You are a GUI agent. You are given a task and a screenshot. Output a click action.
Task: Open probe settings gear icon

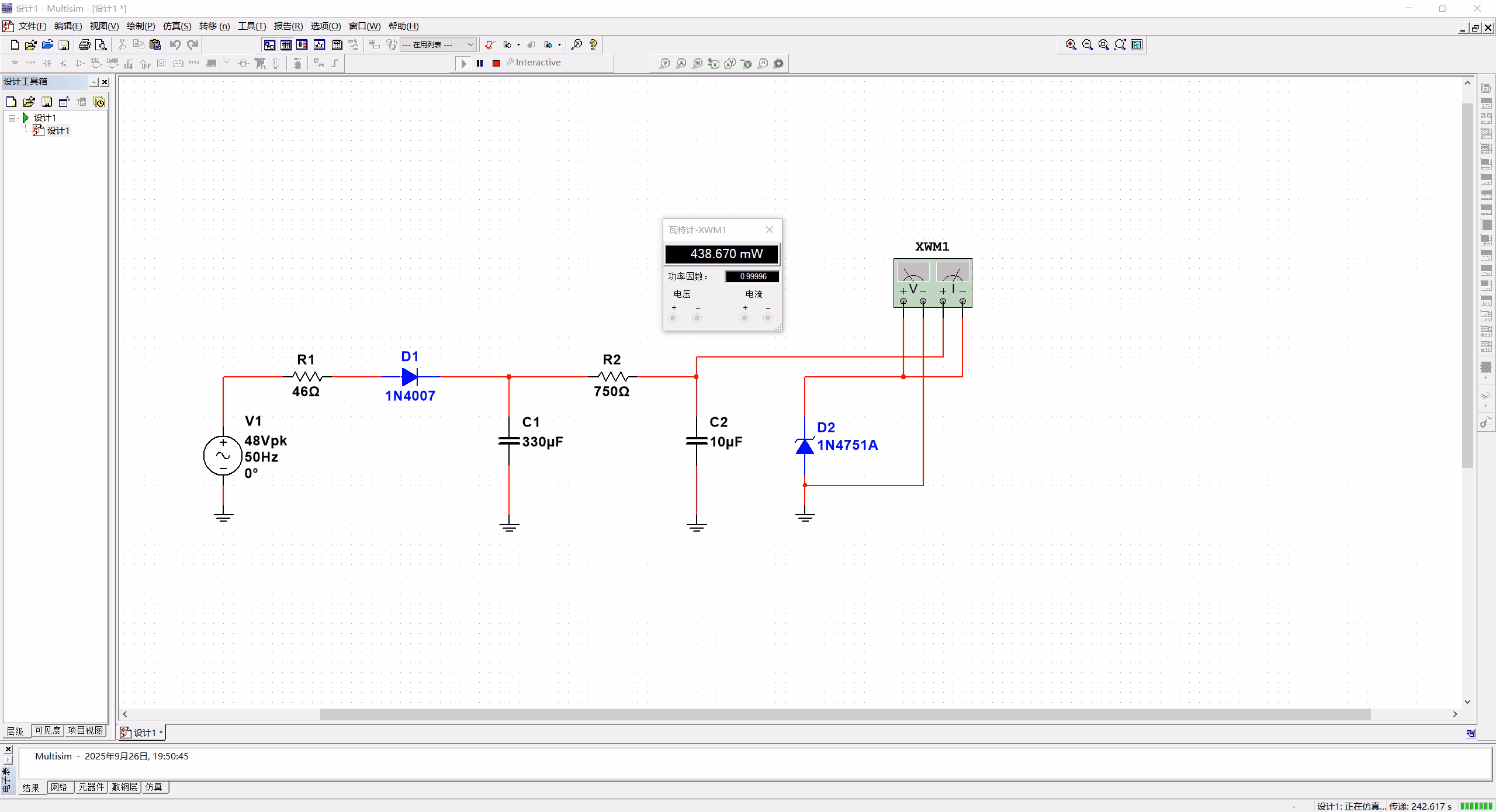pyautogui.click(x=778, y=63)
